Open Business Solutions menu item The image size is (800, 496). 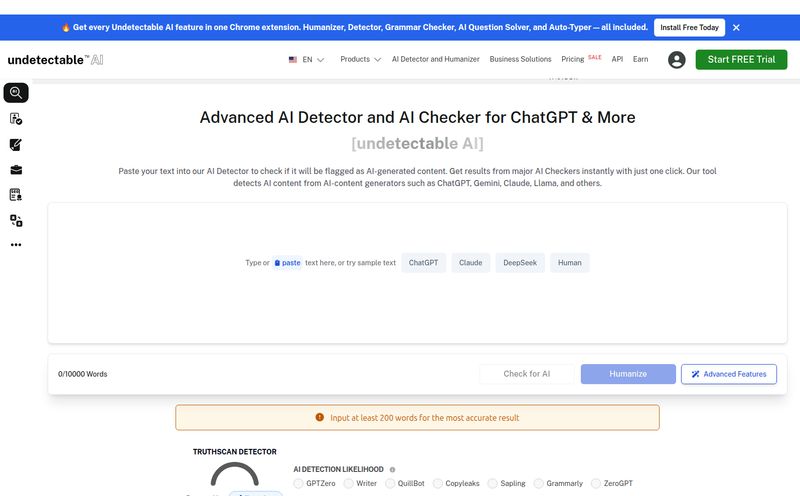tap(520, 59)
